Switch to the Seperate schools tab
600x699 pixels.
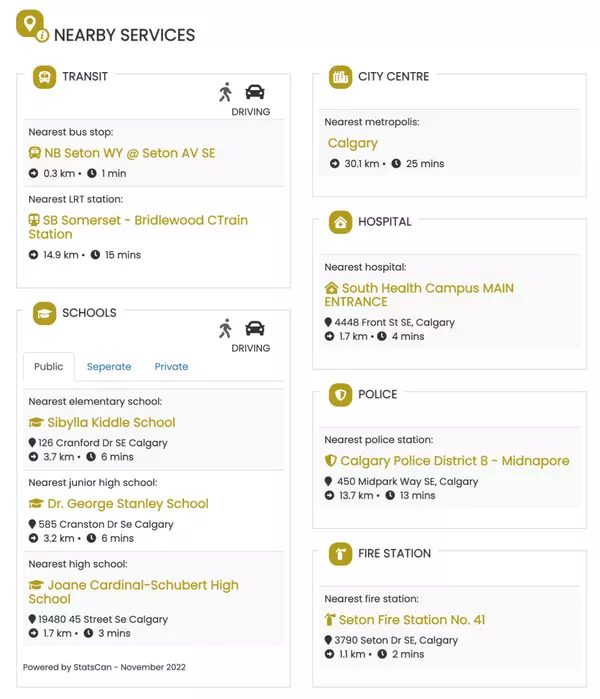click(109, 367)
